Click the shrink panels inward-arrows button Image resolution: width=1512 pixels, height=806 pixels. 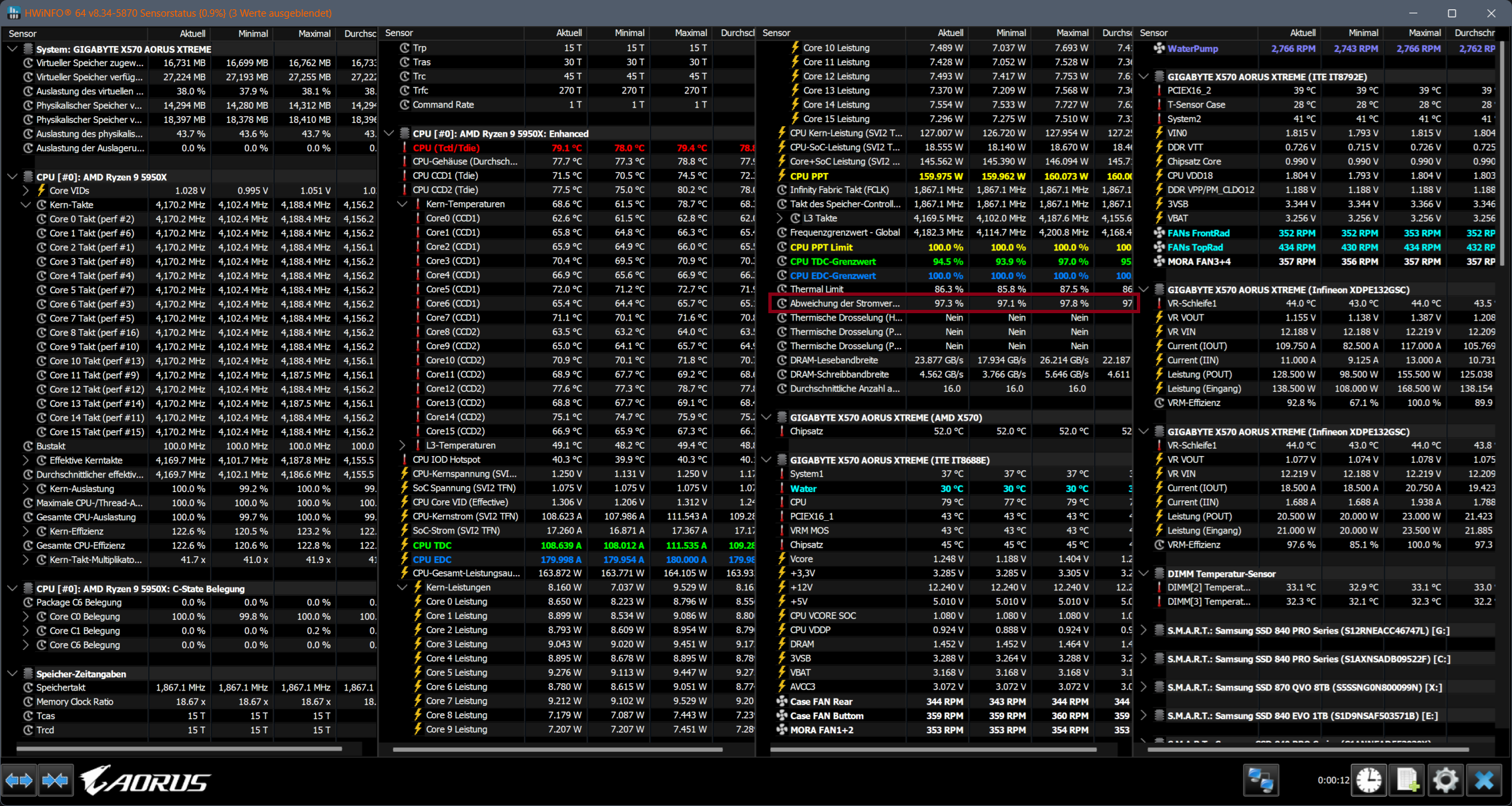[x=55, y=780]
